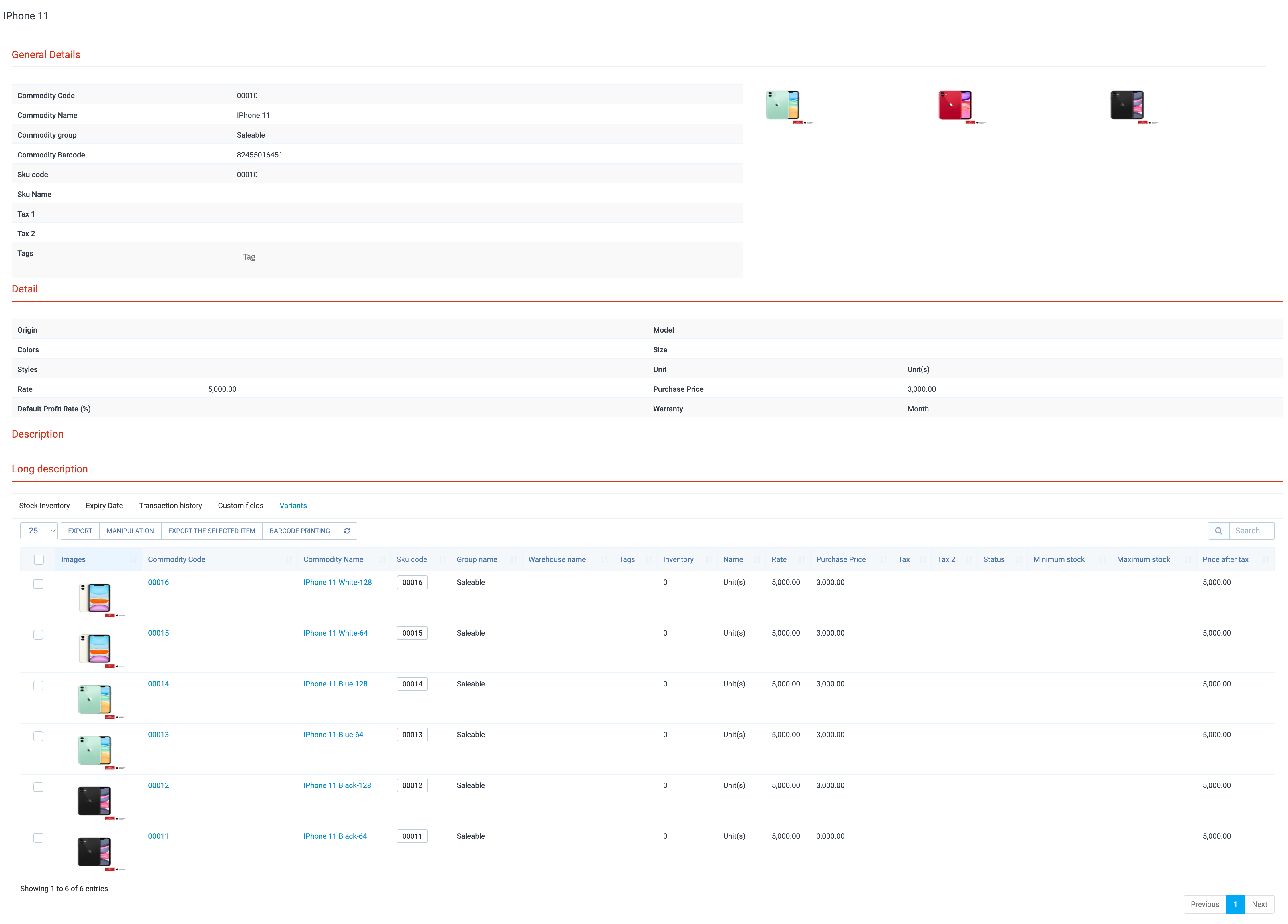Click the search magnifier icon

tap(1218, 531)
